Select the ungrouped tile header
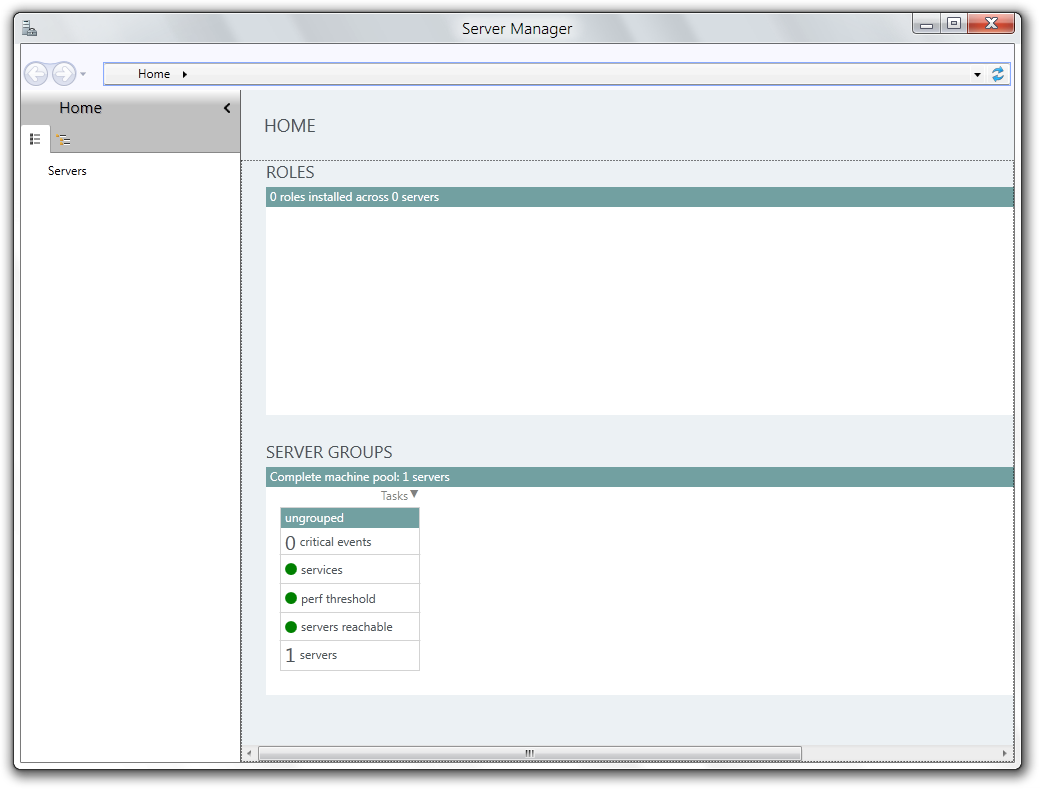 click(x=350, y=518)
